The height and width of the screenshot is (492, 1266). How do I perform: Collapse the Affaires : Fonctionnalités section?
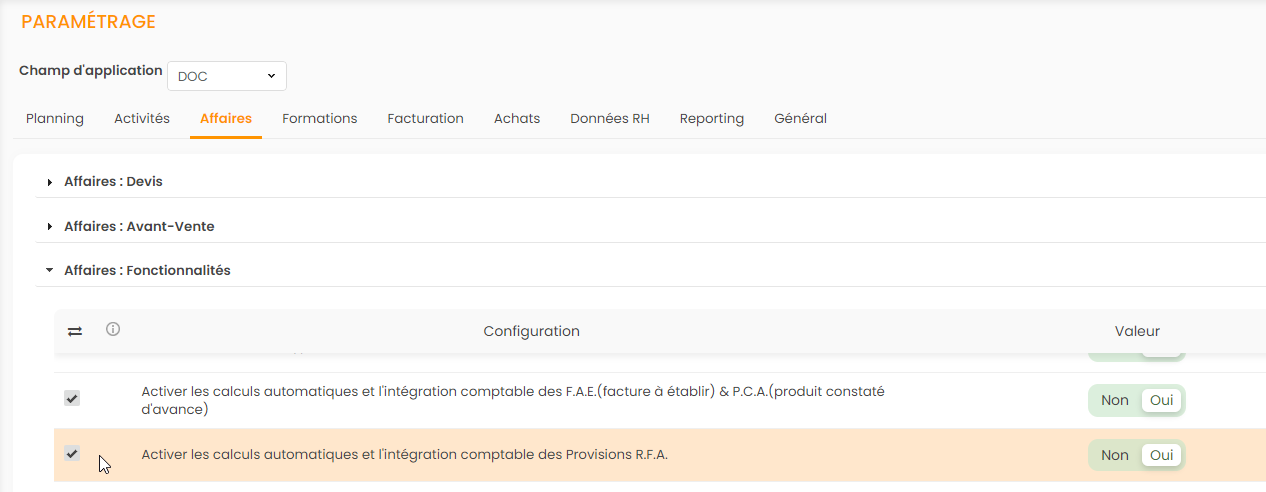[x=146, y=270]
